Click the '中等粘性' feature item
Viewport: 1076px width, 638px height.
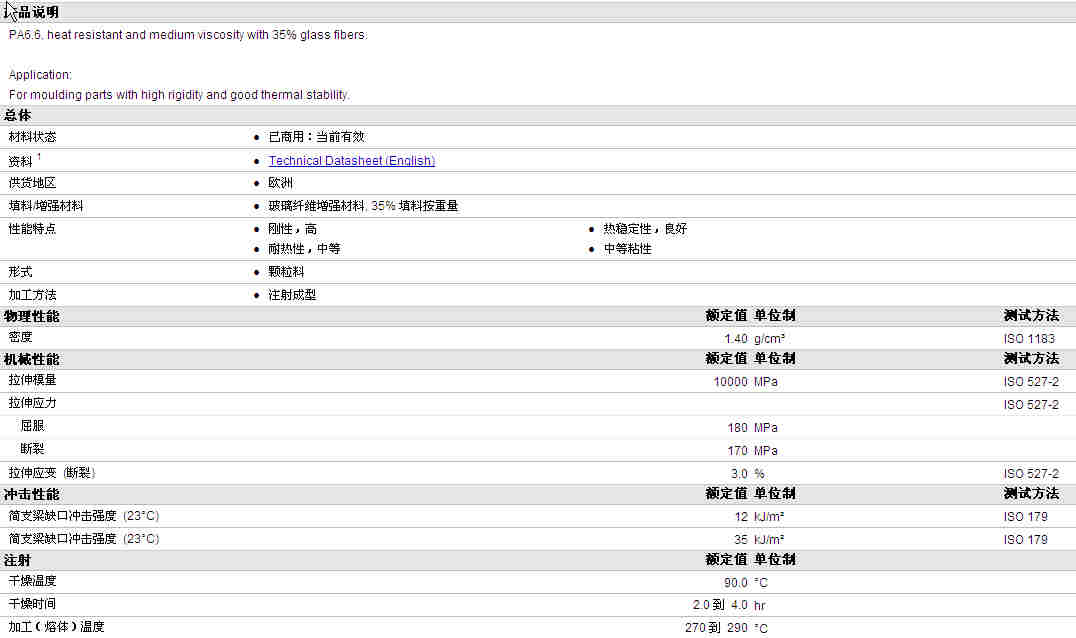[x=627, y=249]
